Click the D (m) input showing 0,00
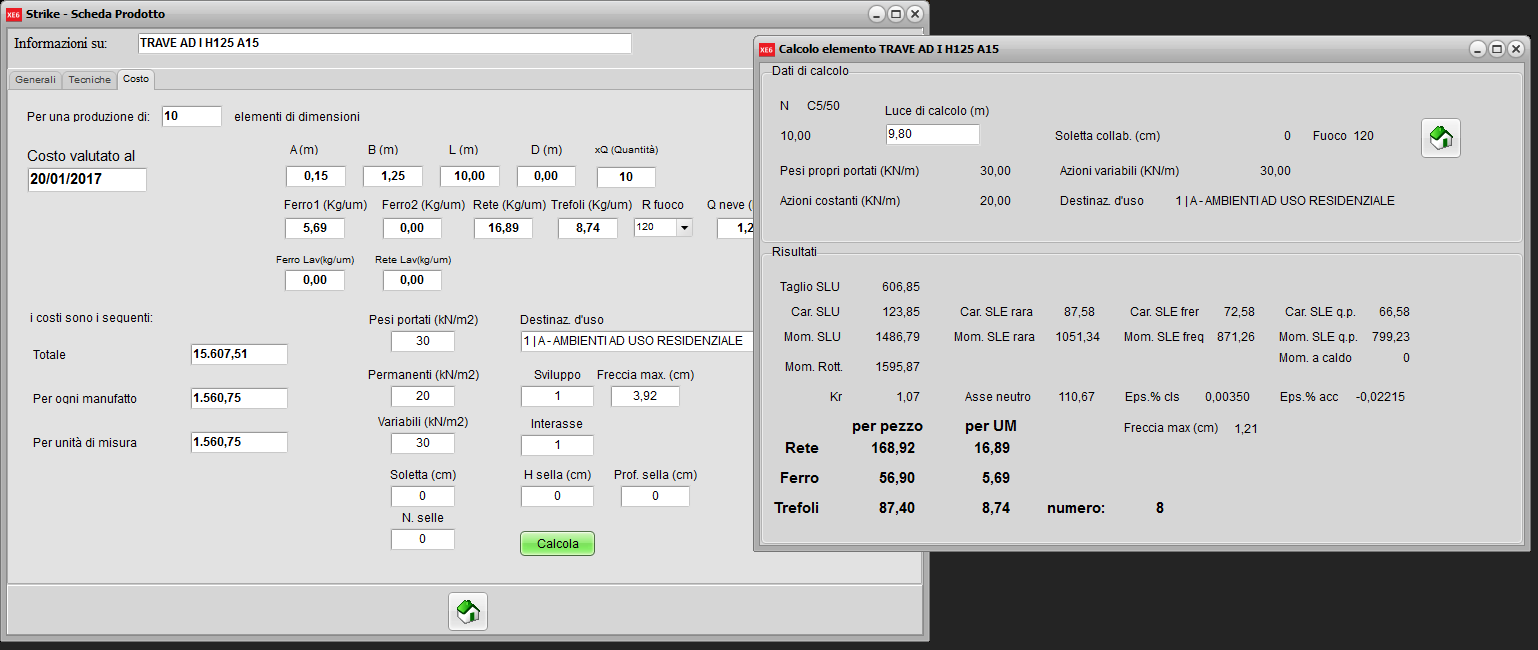This screenshot has width=1538, height=650. point(546,176)
